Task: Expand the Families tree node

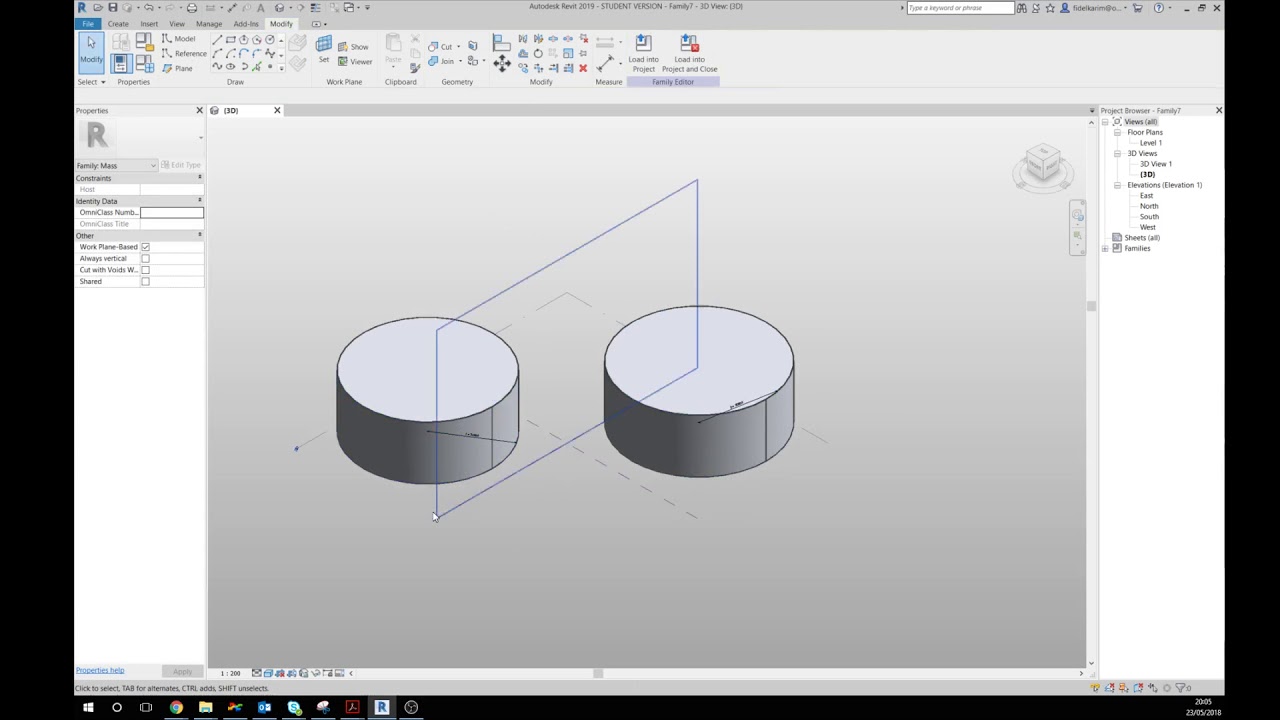Action: (x=1106, y=248)
